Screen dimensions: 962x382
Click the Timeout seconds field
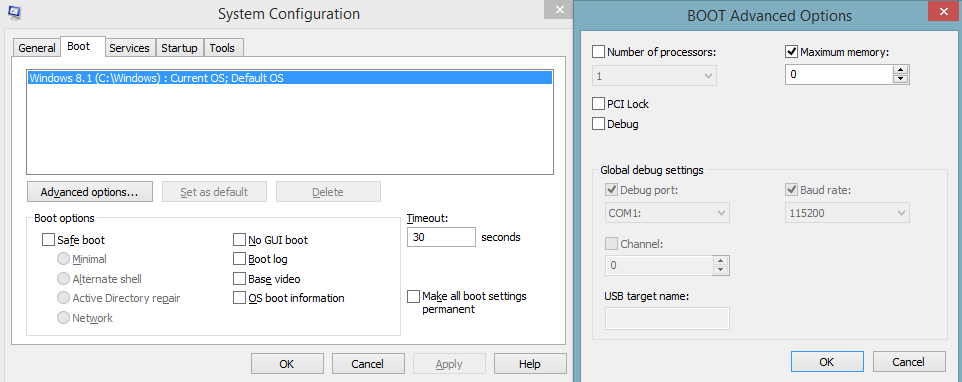441,237
